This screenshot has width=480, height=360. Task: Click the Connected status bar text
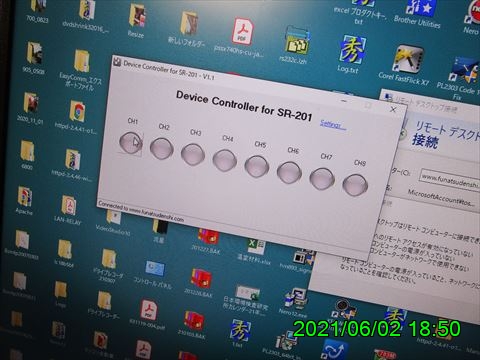tap(141, 211)
